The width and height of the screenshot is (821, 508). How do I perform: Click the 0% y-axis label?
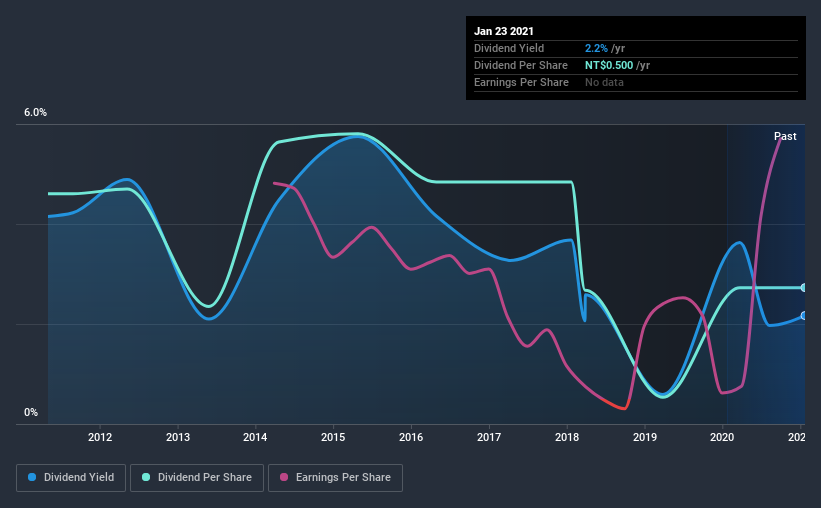(x=31, y=413)
